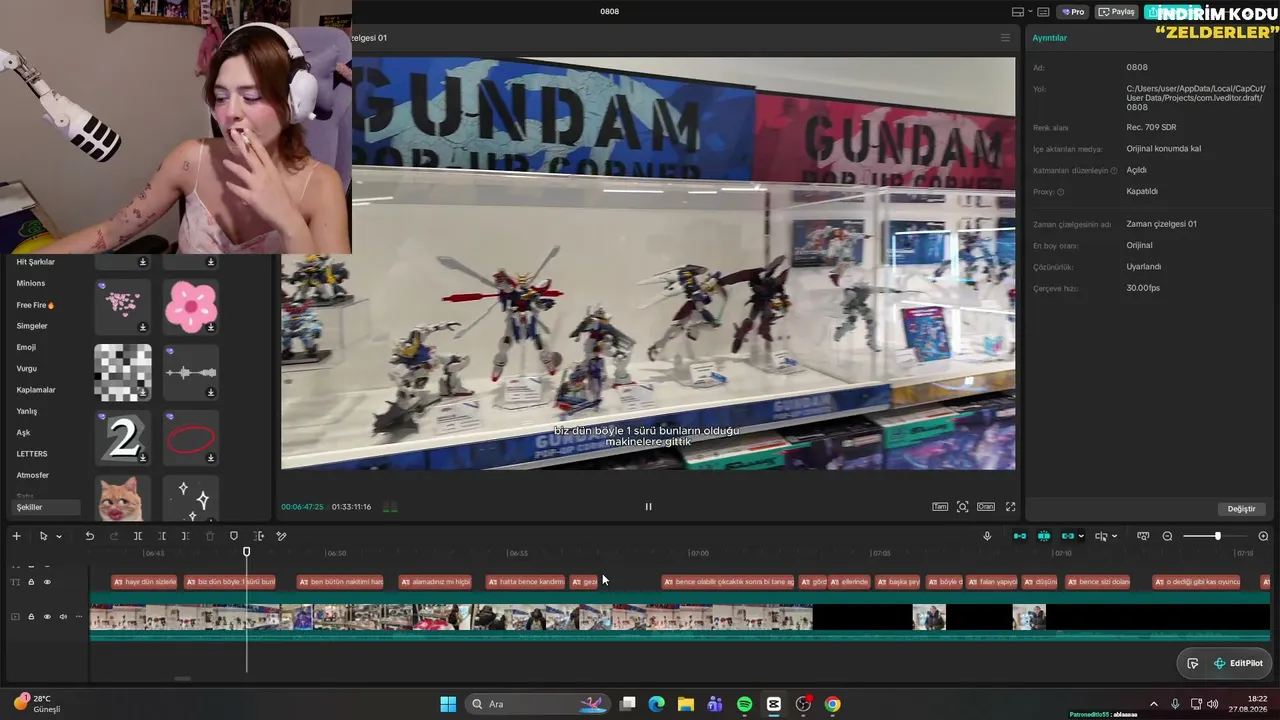This screenshot has height=720, width=1280.
Task: Toggle the main track magnet
Action: [x=1020, y=536]
